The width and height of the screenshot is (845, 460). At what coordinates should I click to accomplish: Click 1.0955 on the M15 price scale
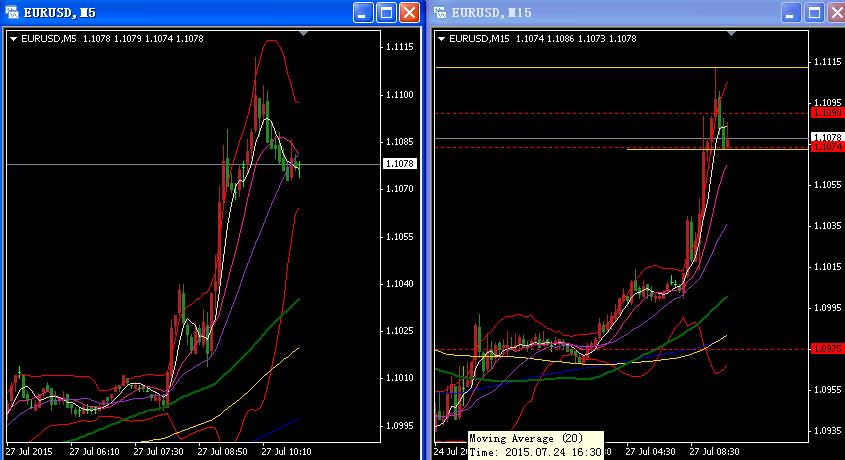click(828, 389)
